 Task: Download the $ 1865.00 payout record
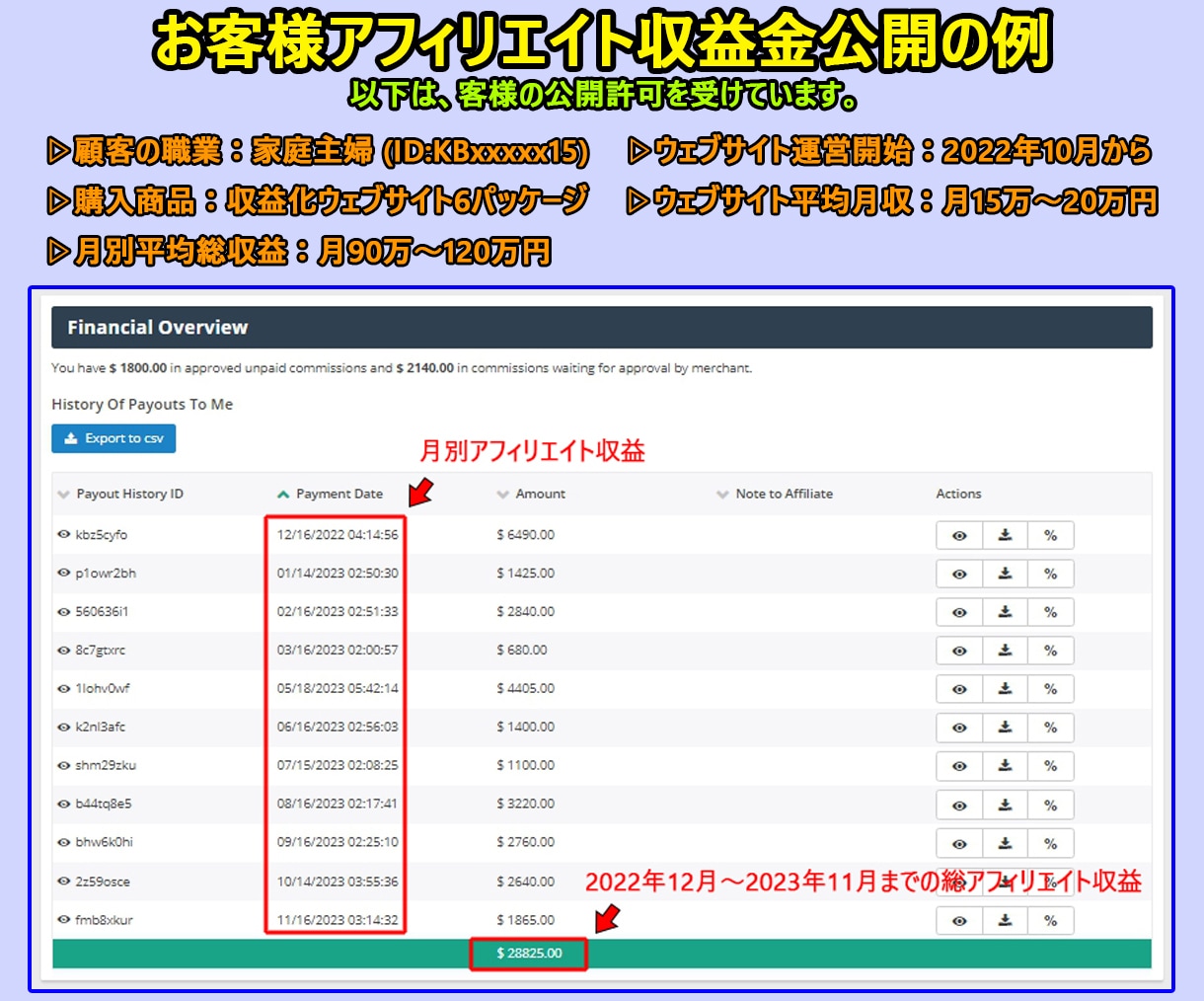[1005, 920]
